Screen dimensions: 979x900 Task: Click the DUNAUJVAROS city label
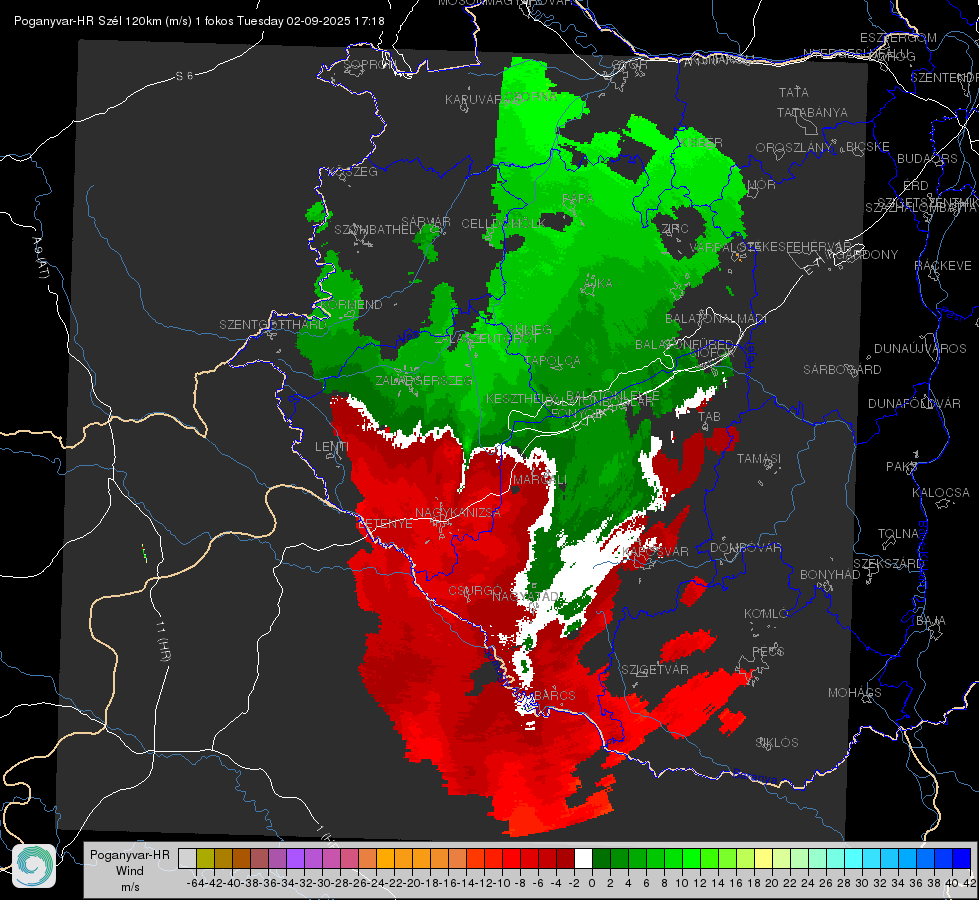tap(920, 349)
